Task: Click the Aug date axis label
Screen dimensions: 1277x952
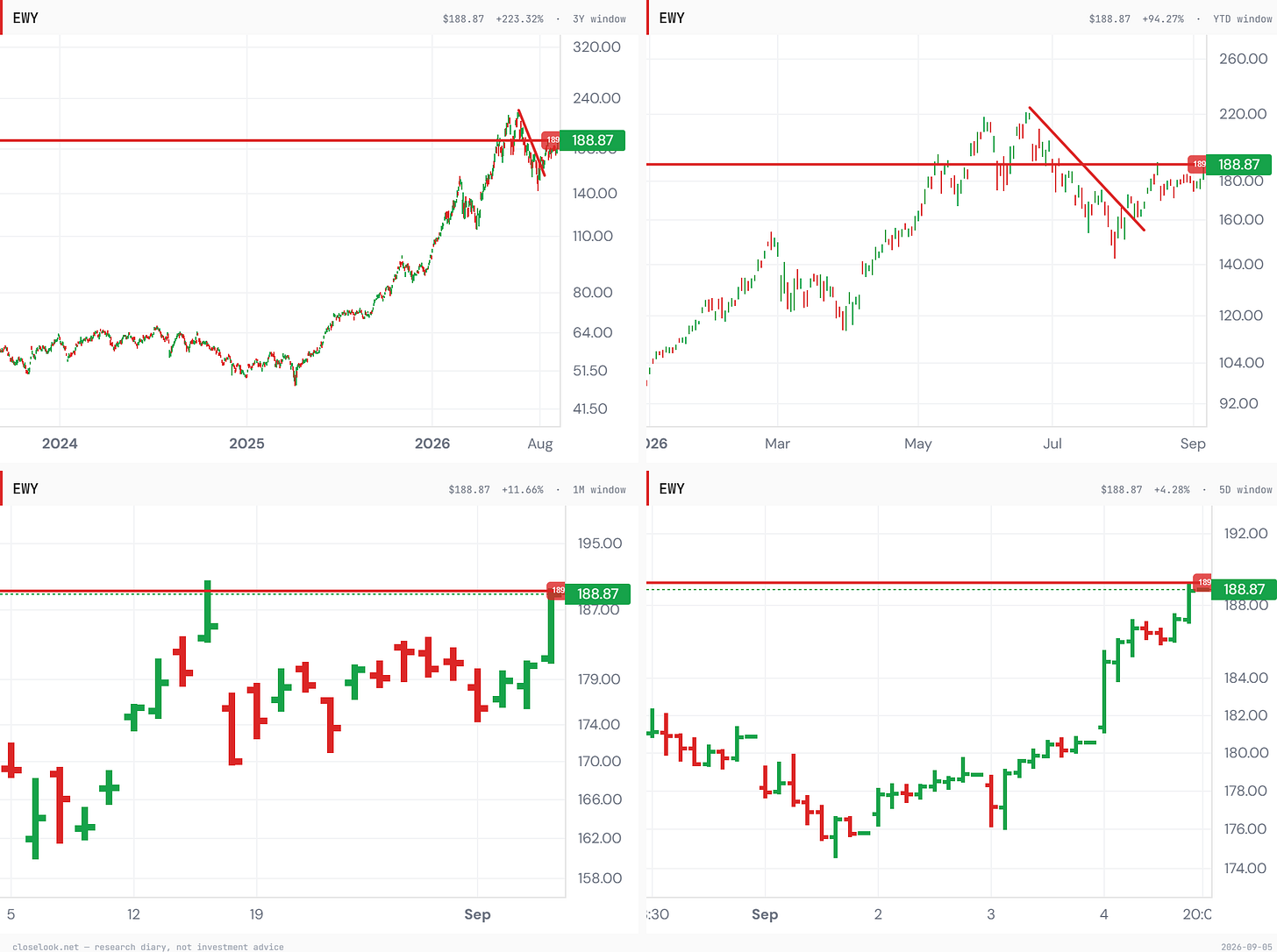Action: (540, 444)
